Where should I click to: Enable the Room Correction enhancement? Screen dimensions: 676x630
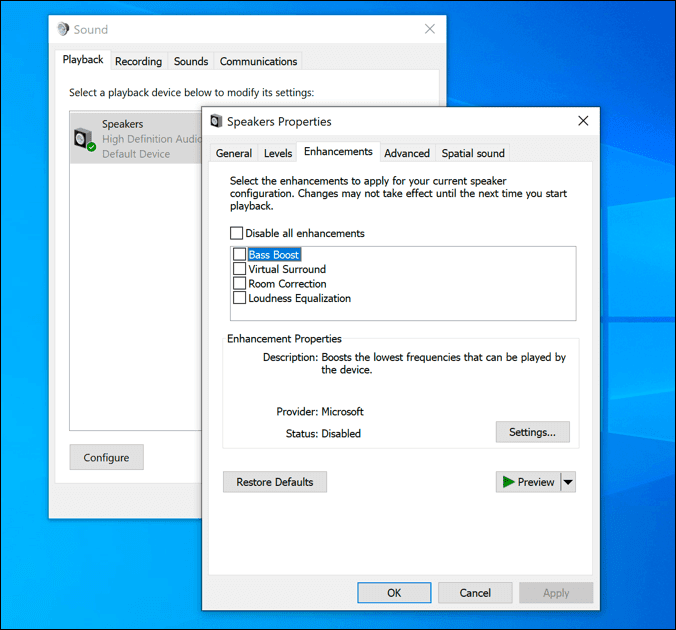click(x=239, y=284)
